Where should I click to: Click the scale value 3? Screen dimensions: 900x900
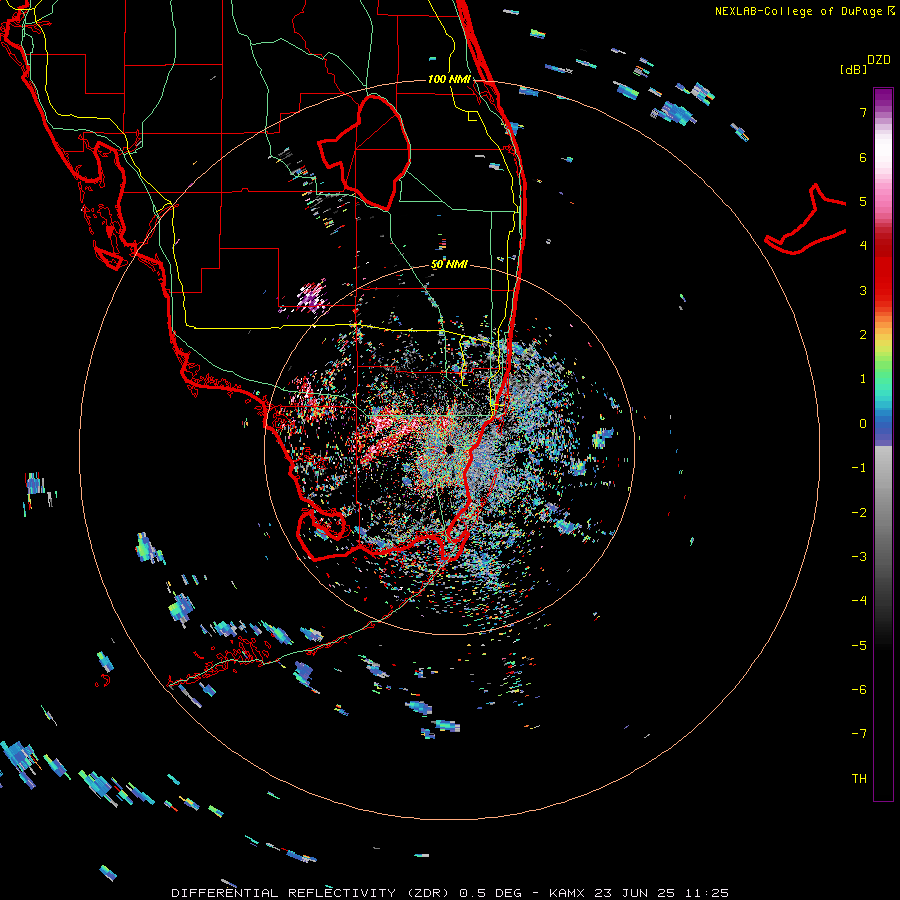tap(863, 290)
